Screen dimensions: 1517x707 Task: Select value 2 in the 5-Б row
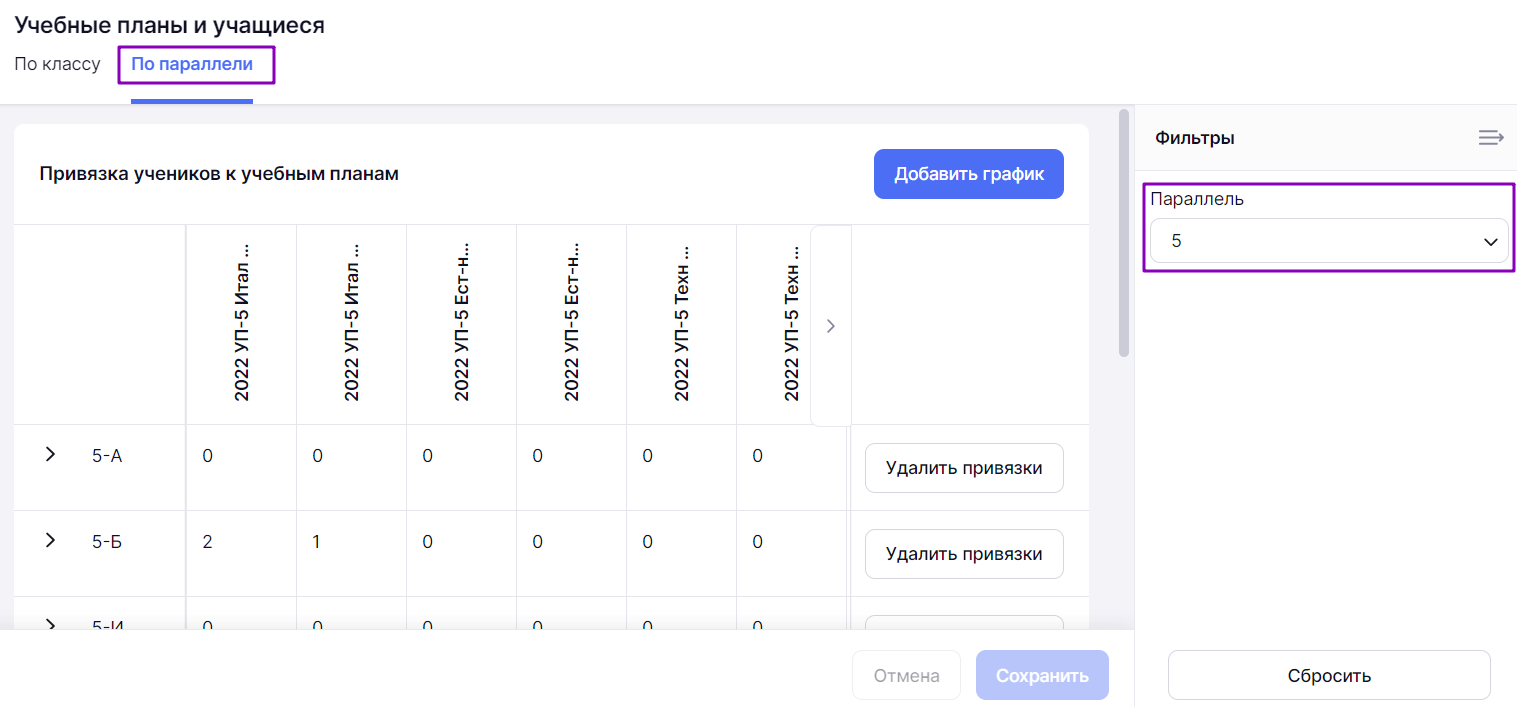coord(207,542)
